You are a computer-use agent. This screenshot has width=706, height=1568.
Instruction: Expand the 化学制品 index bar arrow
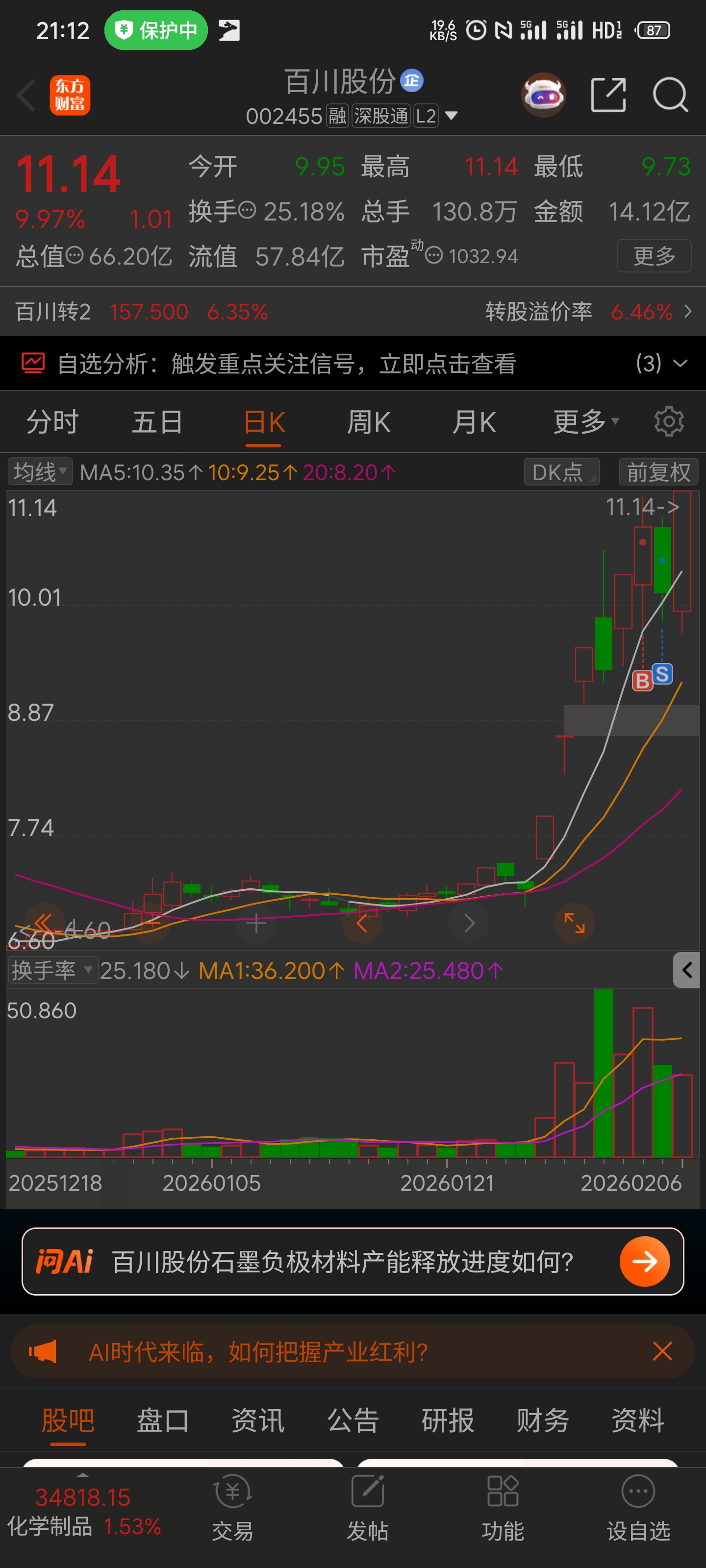pos(83,1475)
